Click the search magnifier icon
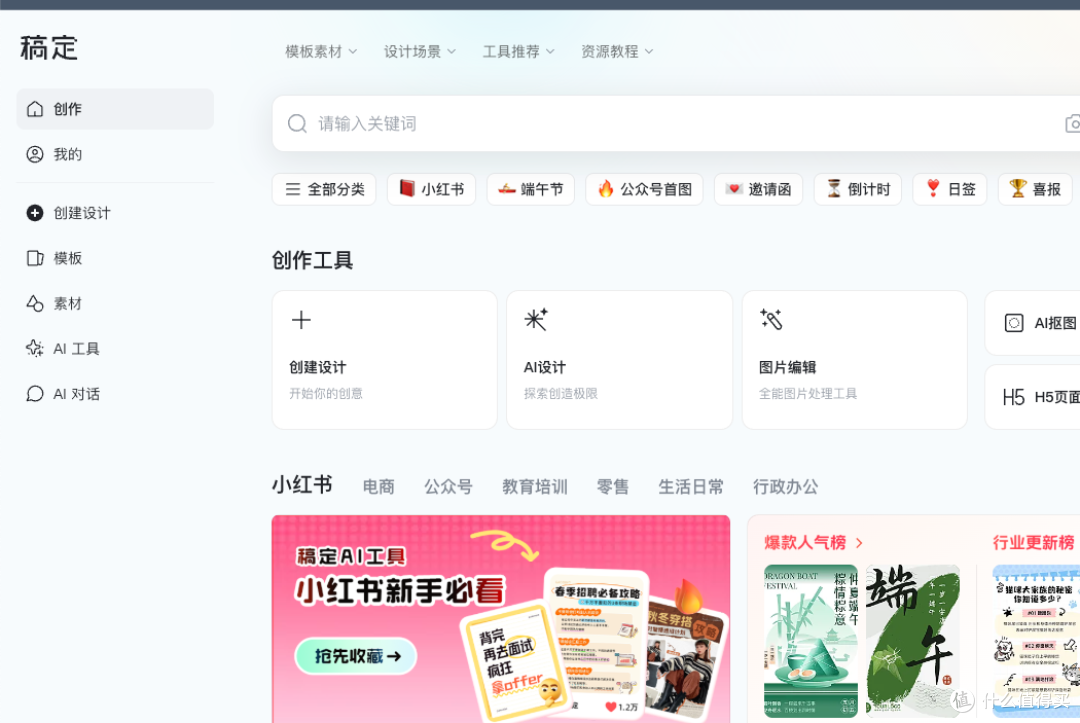 (297, 123)
